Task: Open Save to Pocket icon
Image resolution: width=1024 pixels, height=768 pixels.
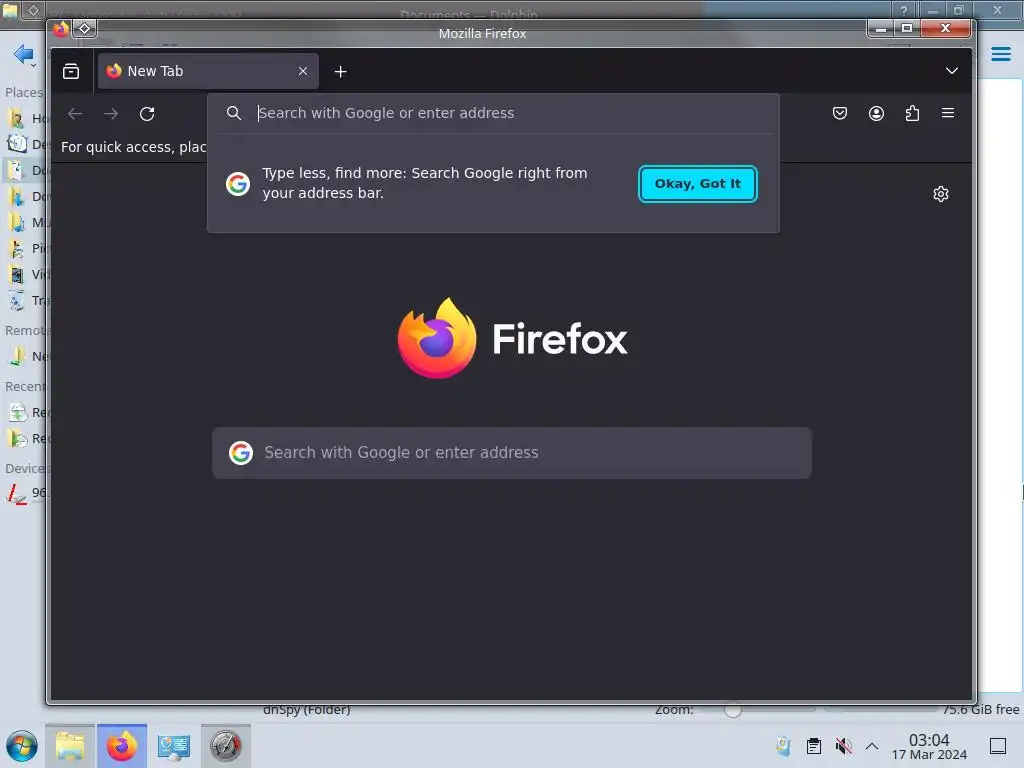Action: coord(840,113)
